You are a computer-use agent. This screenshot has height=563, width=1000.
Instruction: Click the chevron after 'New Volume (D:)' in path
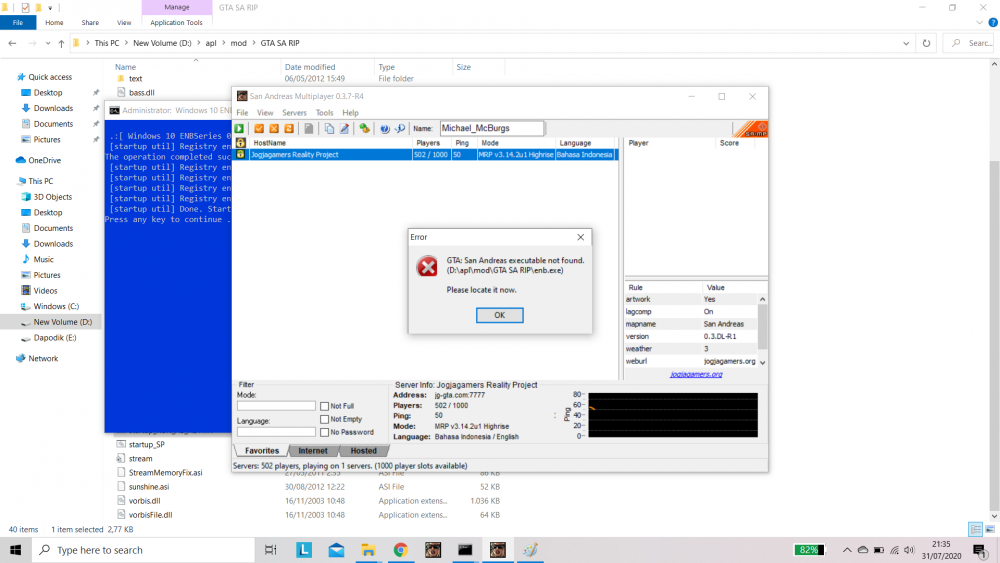pyautogui.click(x=198, y=43)
